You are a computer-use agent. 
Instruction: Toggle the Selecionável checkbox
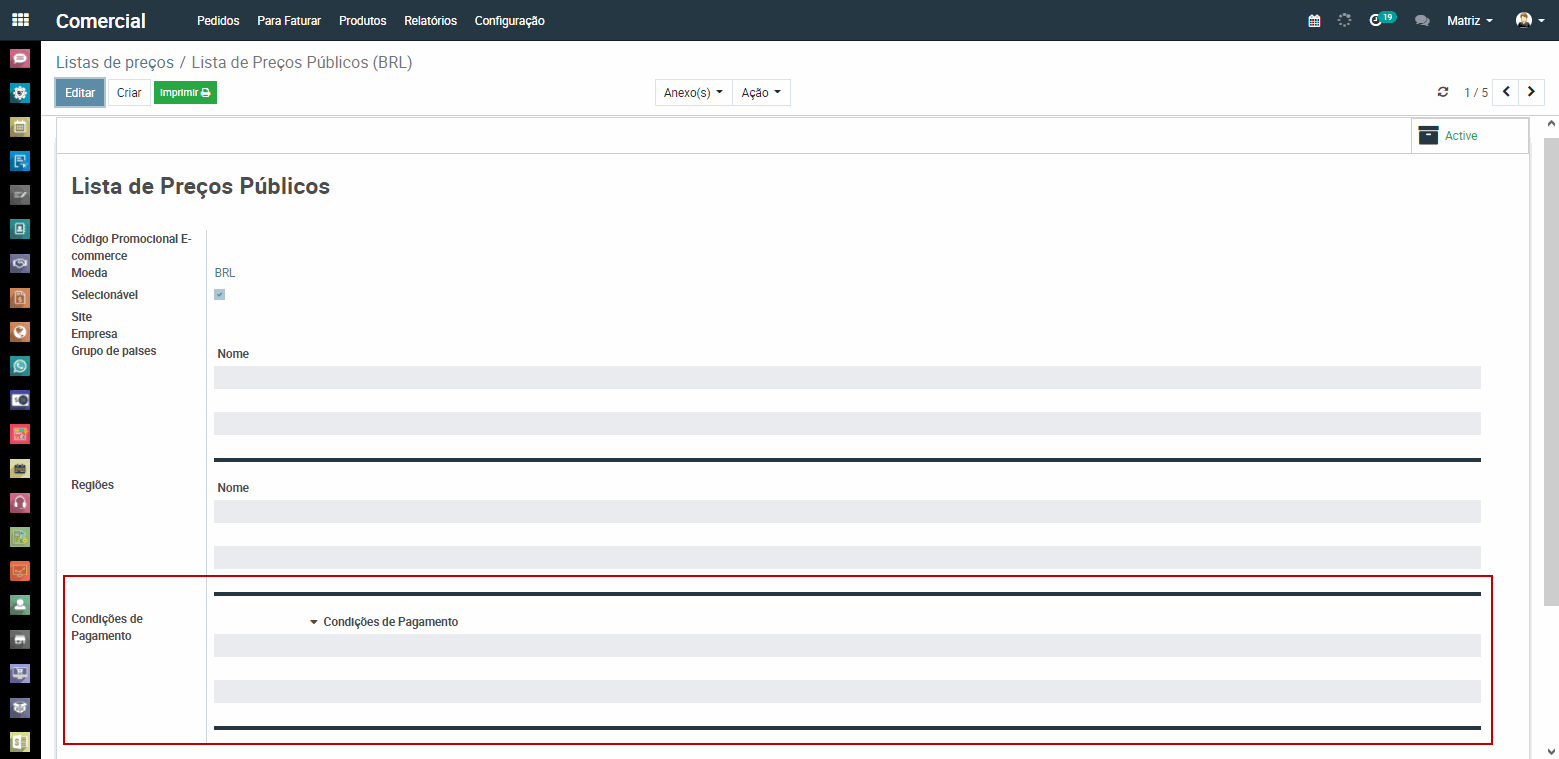tap(220, 295)
